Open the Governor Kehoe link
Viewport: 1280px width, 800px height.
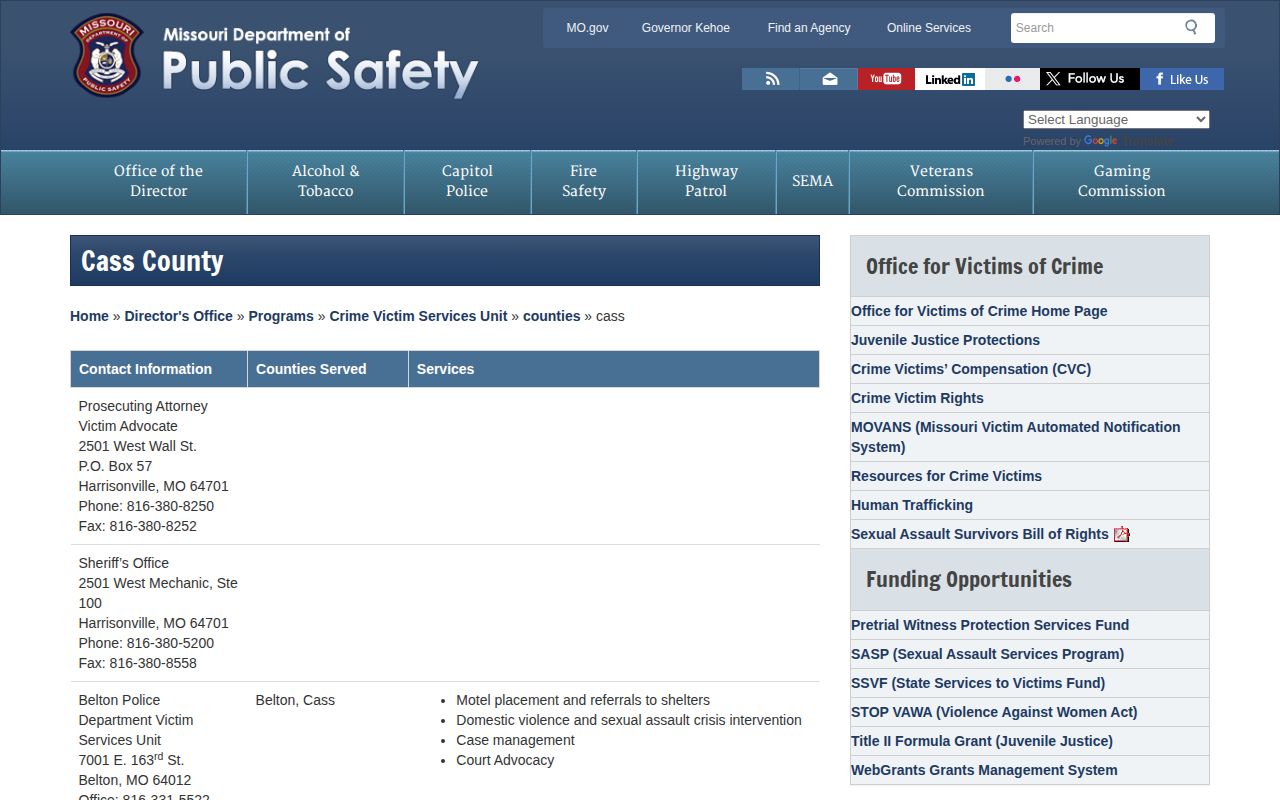[686, 28]
